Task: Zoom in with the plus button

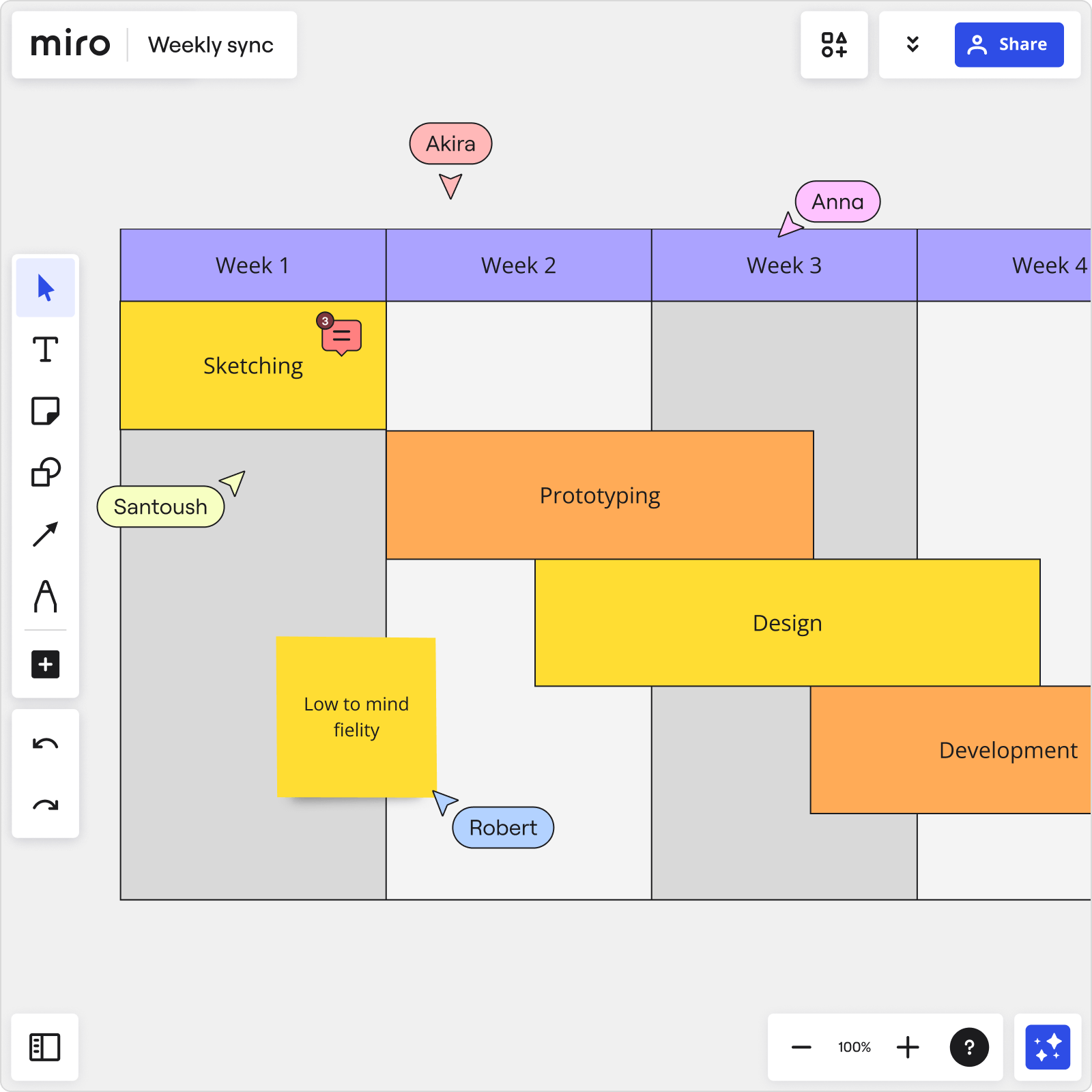Action: click(908, 1047)
